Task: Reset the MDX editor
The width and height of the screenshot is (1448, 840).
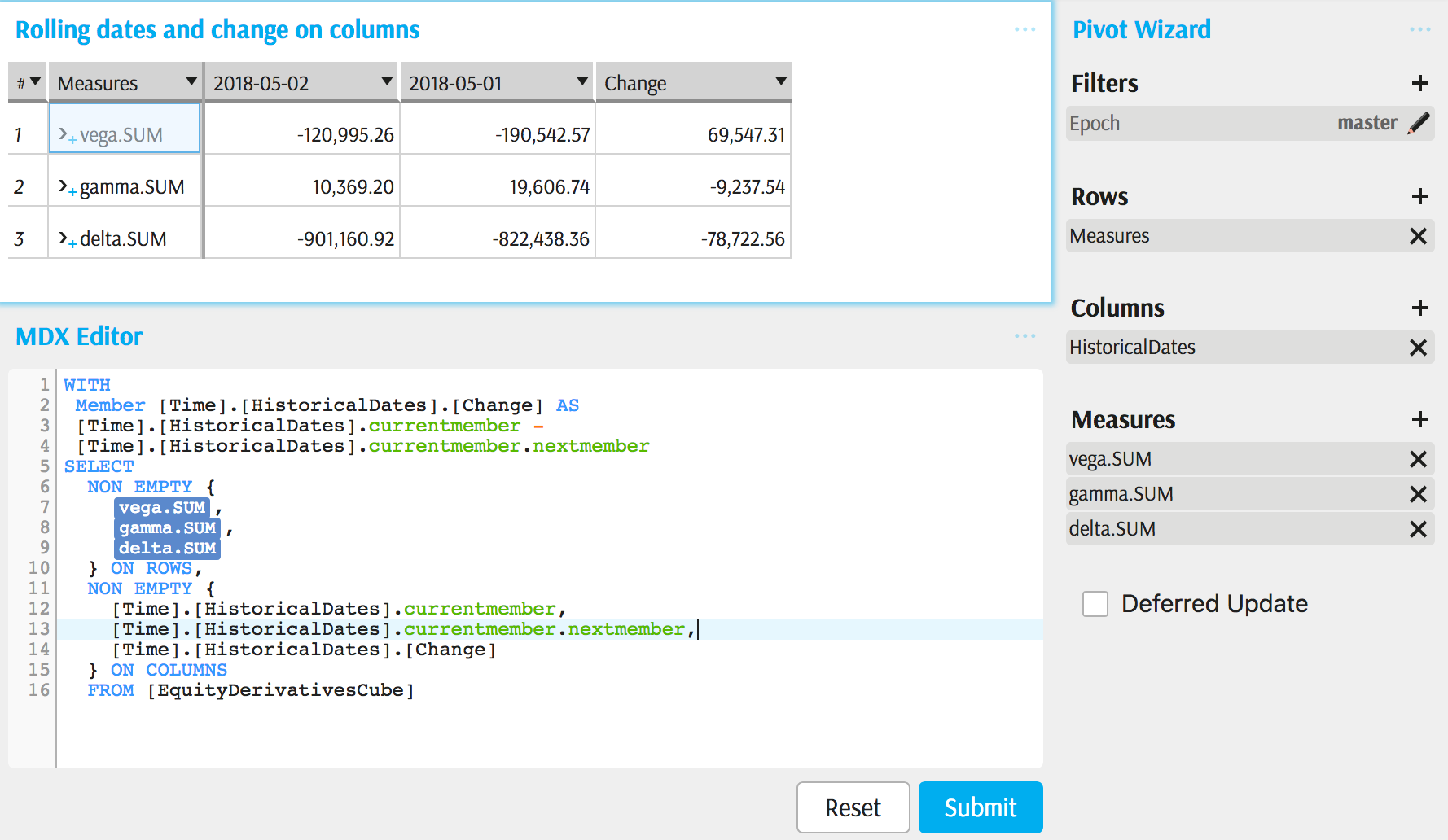Action: (x=853, y=807)
